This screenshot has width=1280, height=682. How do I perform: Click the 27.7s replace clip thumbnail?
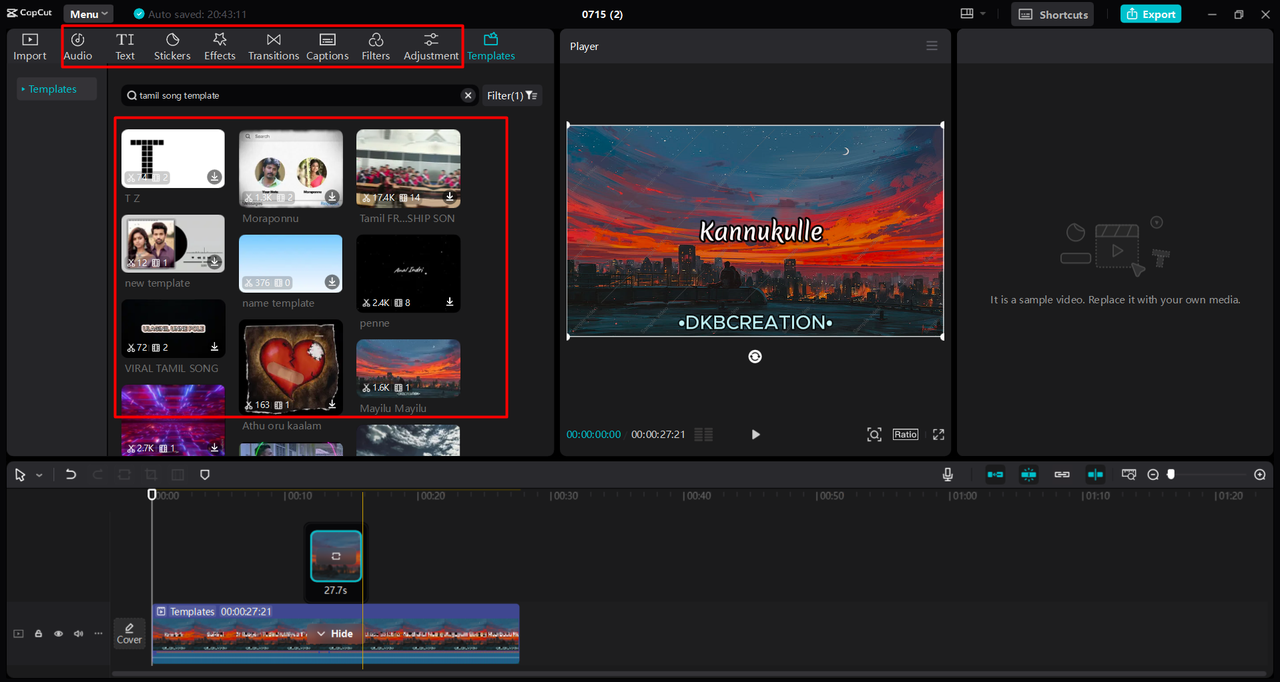click(x=336, y=556)
